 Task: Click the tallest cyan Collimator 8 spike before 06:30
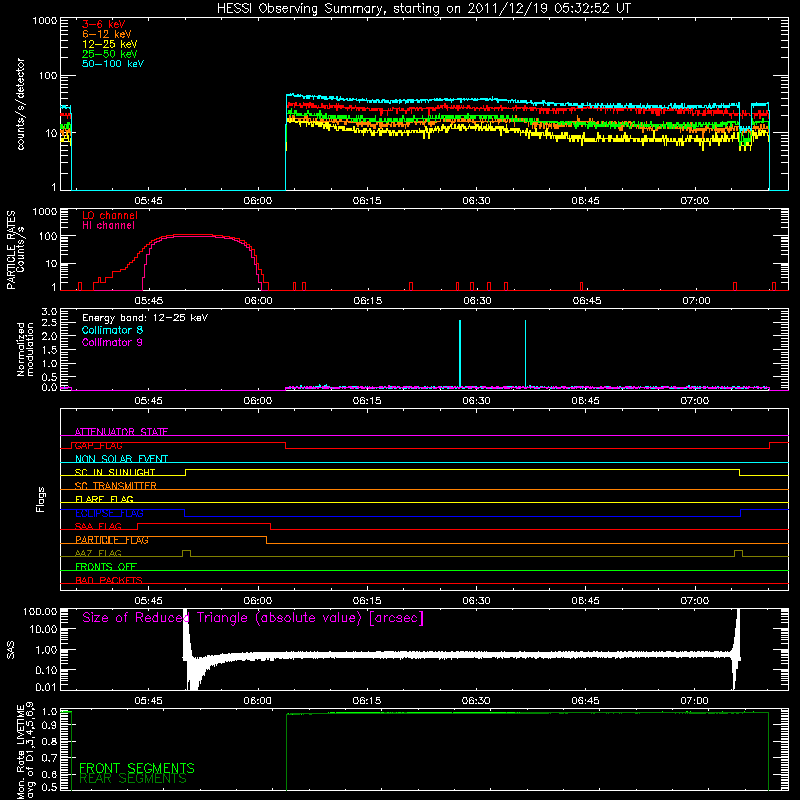coord(460,354)
